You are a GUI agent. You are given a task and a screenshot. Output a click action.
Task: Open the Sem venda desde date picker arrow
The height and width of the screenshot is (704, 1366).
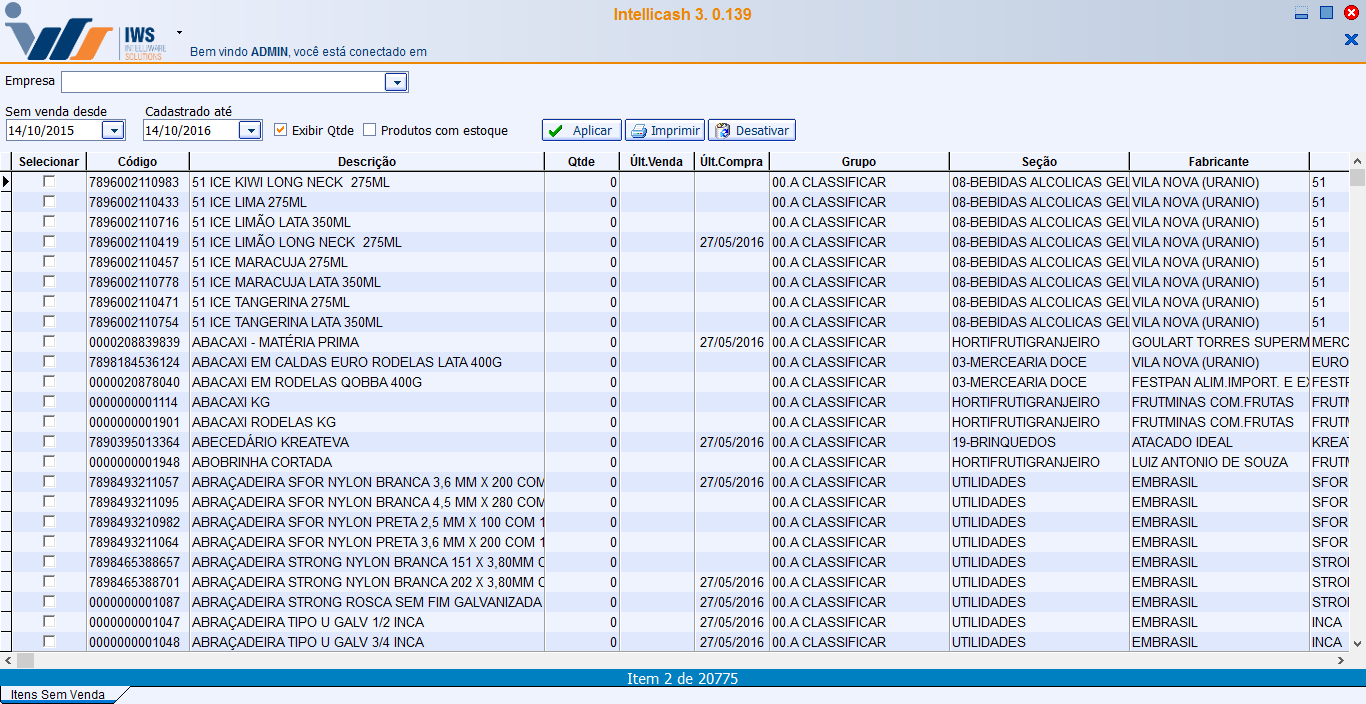pos(113,130)
